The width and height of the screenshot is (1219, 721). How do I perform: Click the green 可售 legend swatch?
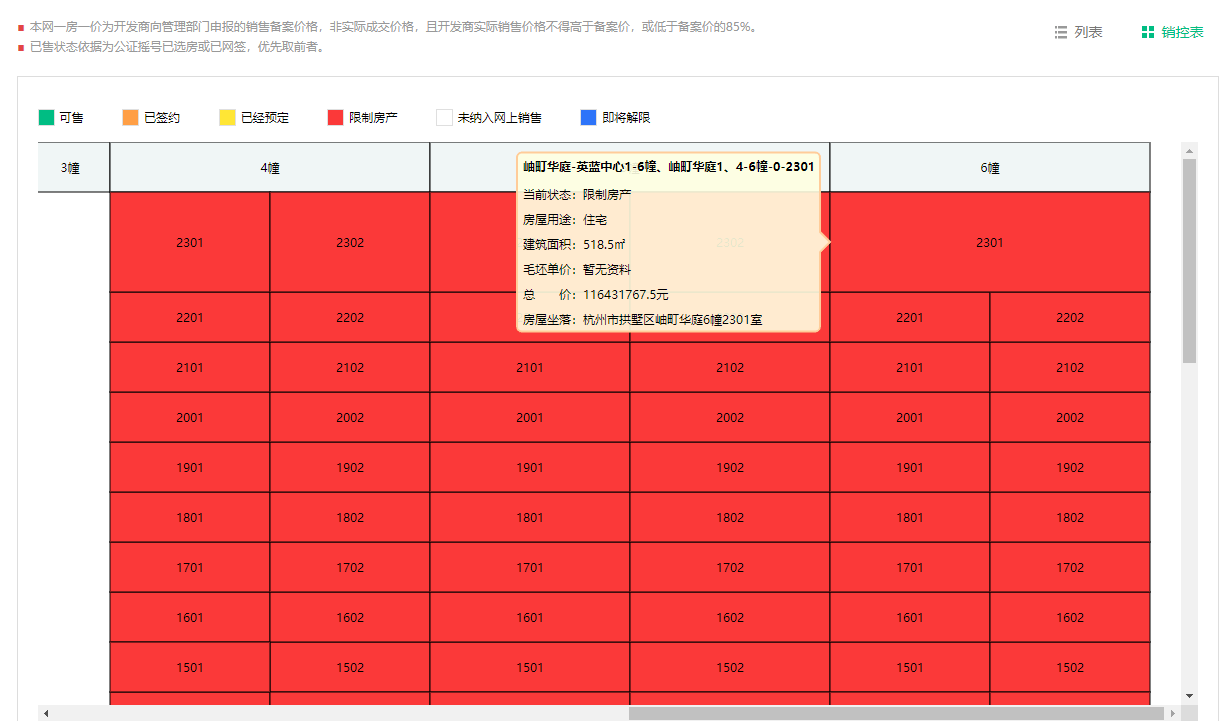tap(46, 118)
